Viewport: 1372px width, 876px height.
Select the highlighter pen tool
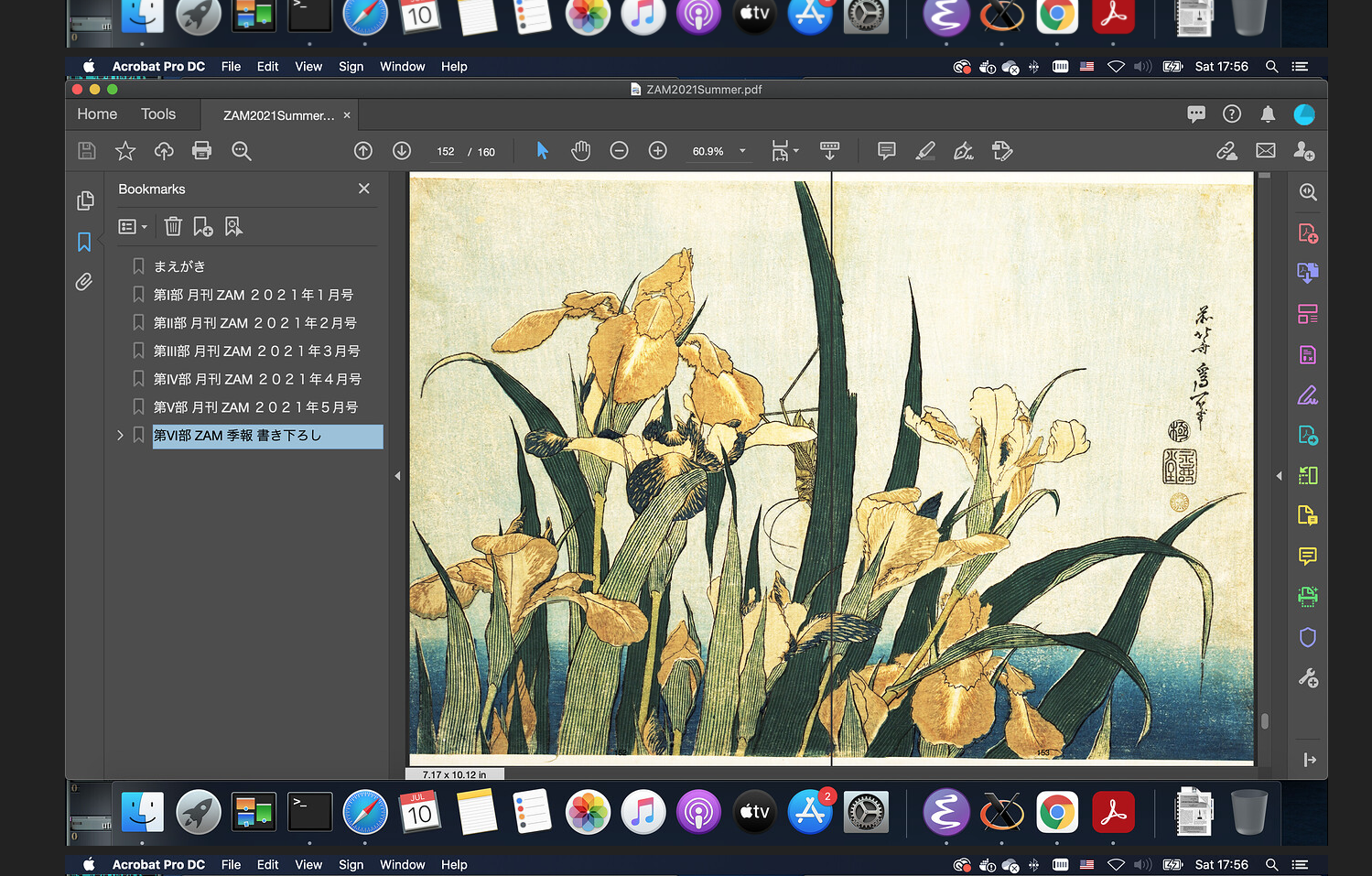pos(925,151)
